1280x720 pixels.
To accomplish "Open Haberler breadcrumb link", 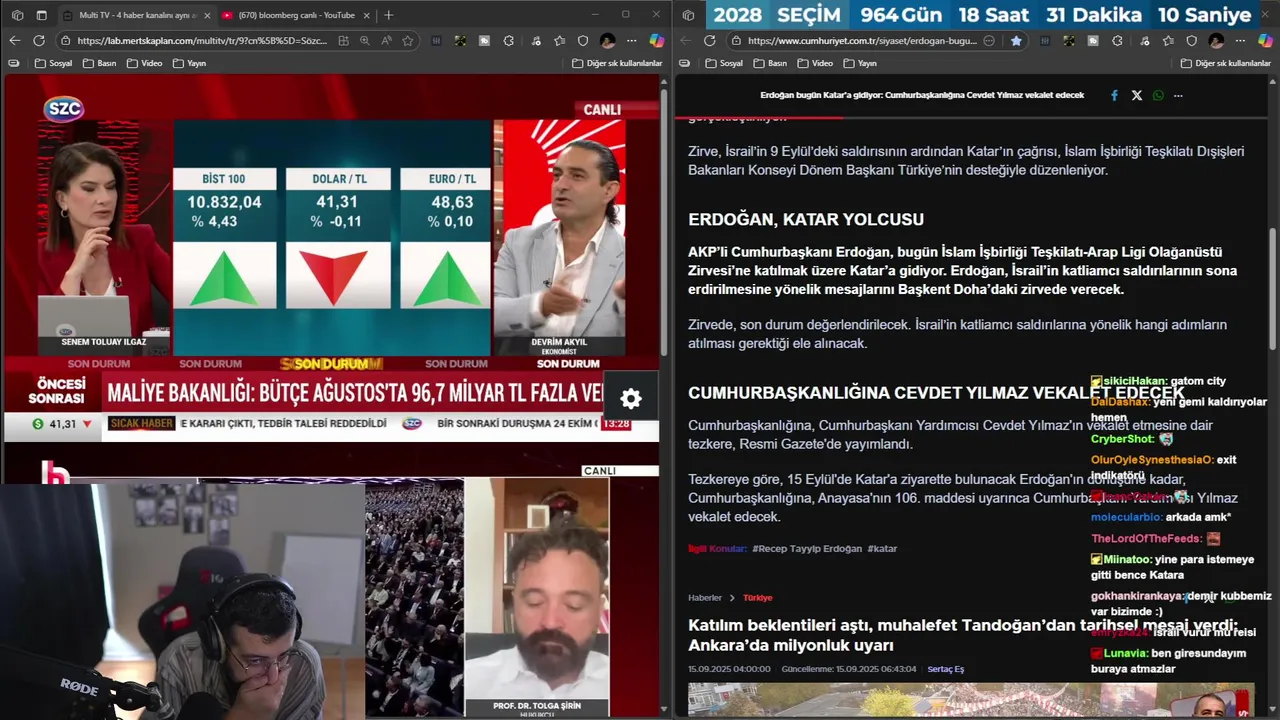I will [x=704, y=597].
